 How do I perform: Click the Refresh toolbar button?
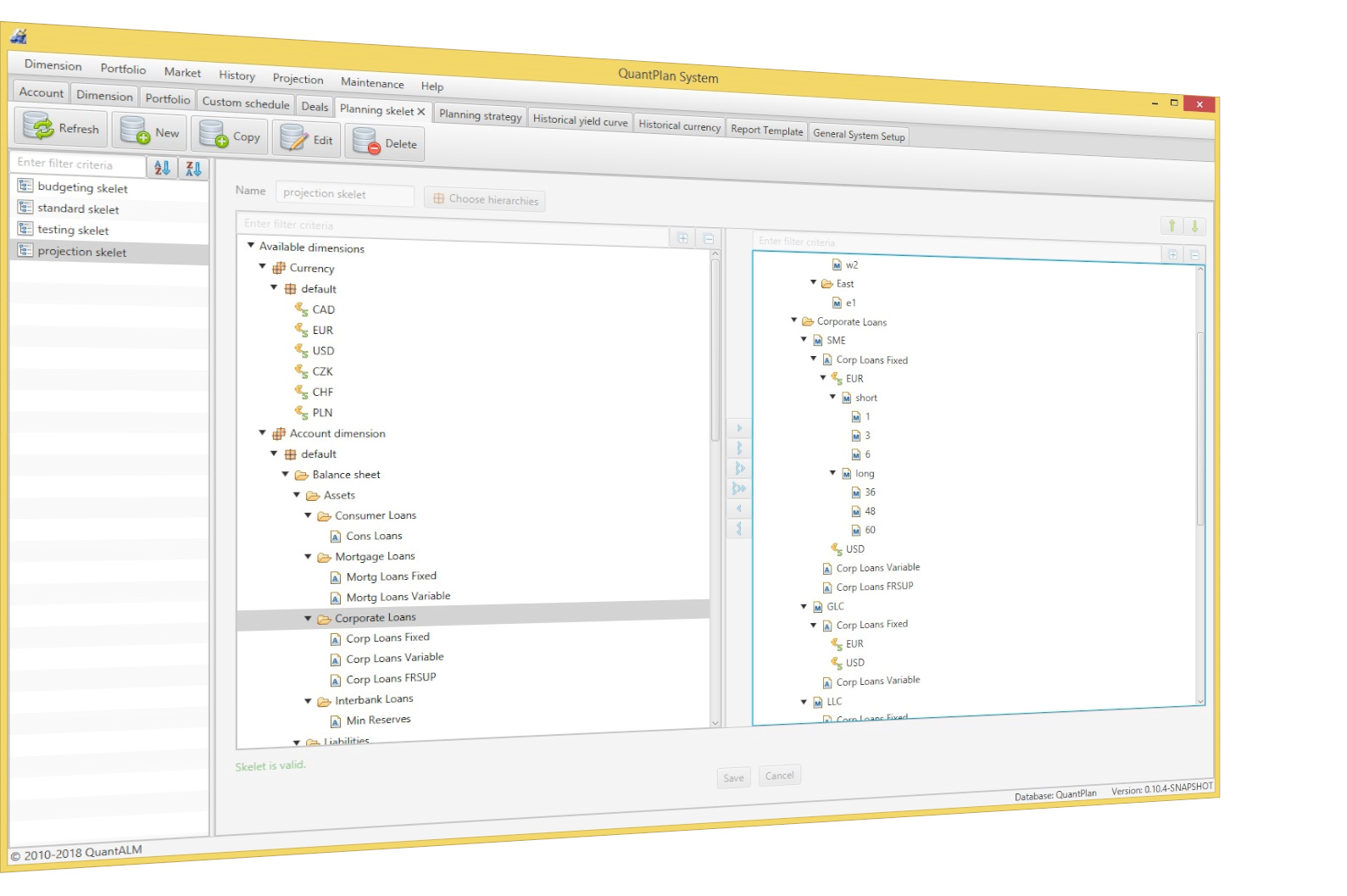tap(62, 128)
